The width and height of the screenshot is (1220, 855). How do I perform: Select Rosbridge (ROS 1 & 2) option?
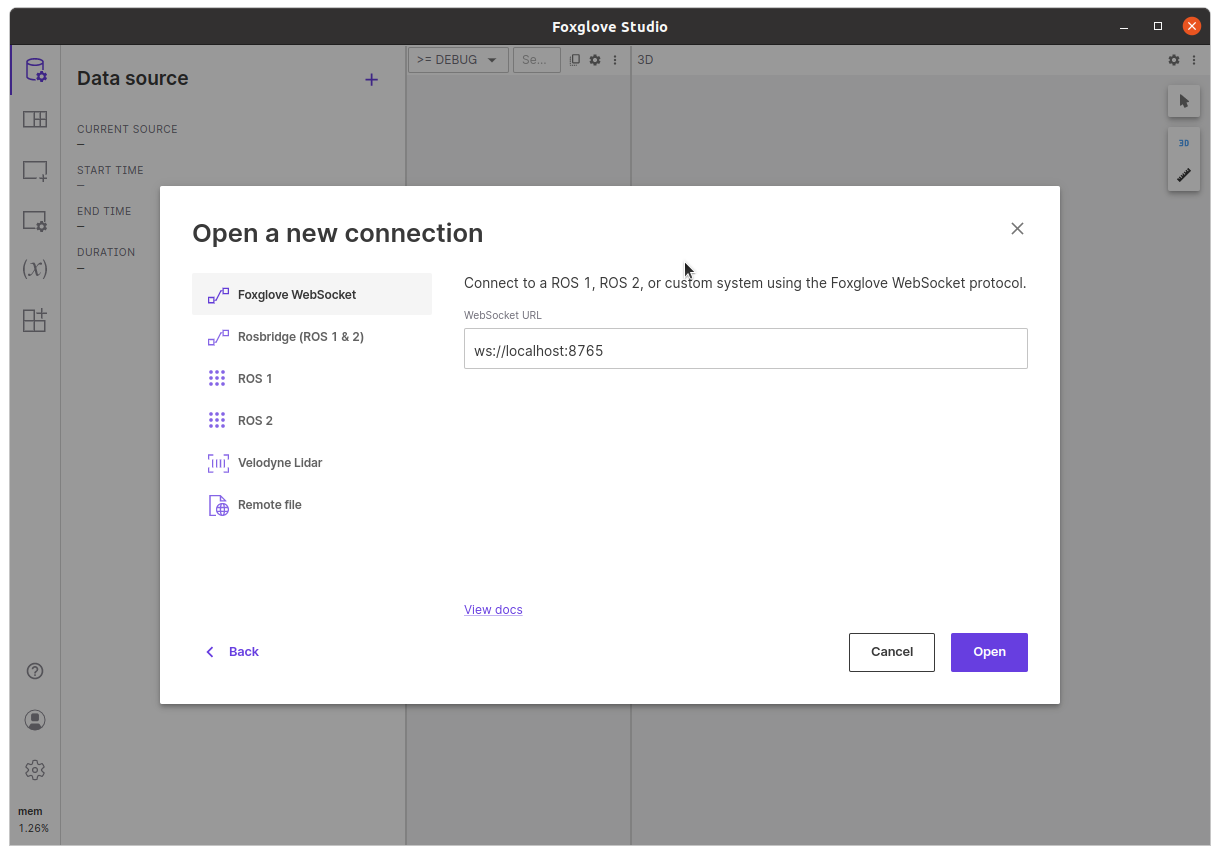tap(312, 336)
